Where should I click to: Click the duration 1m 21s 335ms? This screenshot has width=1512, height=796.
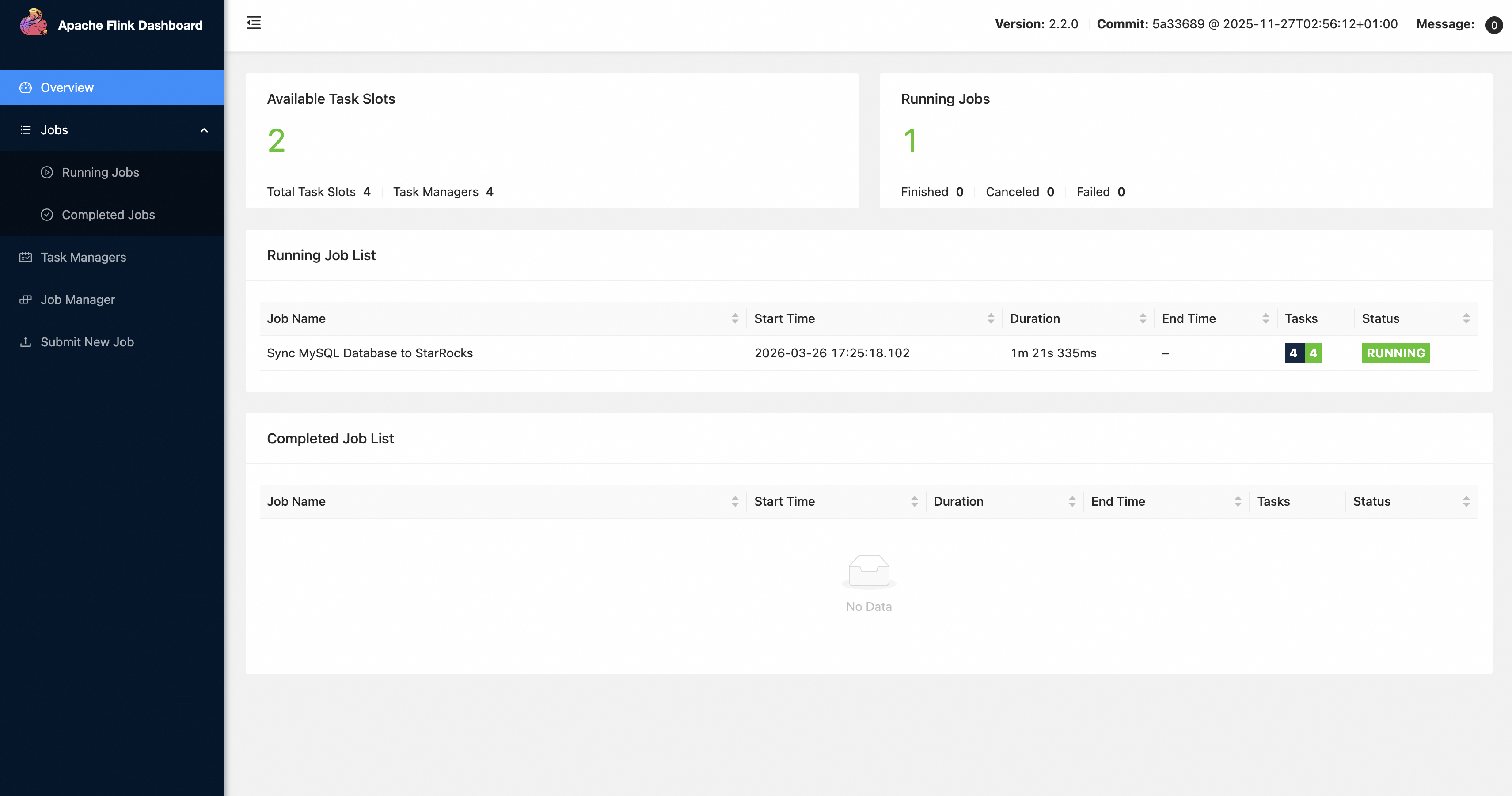click(x=1053, y=353)
